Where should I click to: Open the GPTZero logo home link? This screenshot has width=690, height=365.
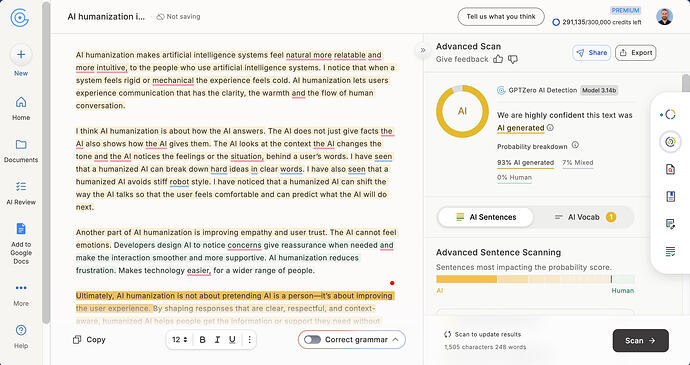click(20, 18)
